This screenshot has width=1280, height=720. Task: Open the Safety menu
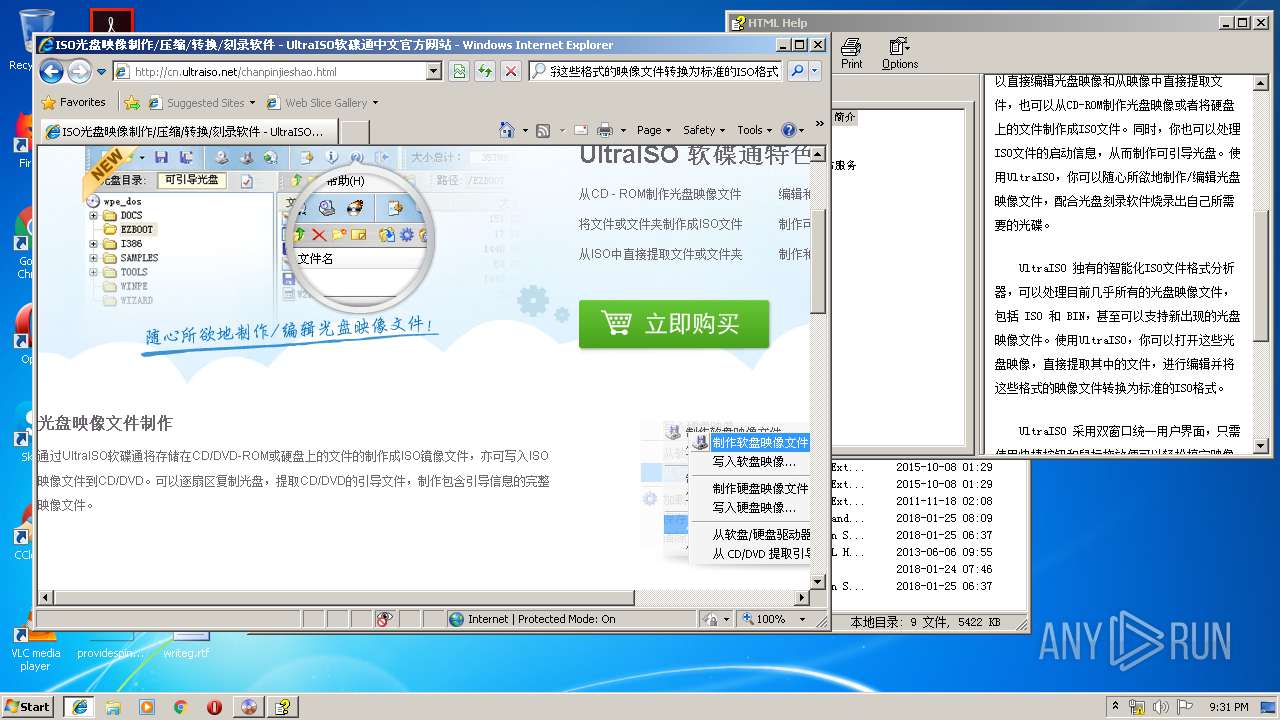pos(704,130)
